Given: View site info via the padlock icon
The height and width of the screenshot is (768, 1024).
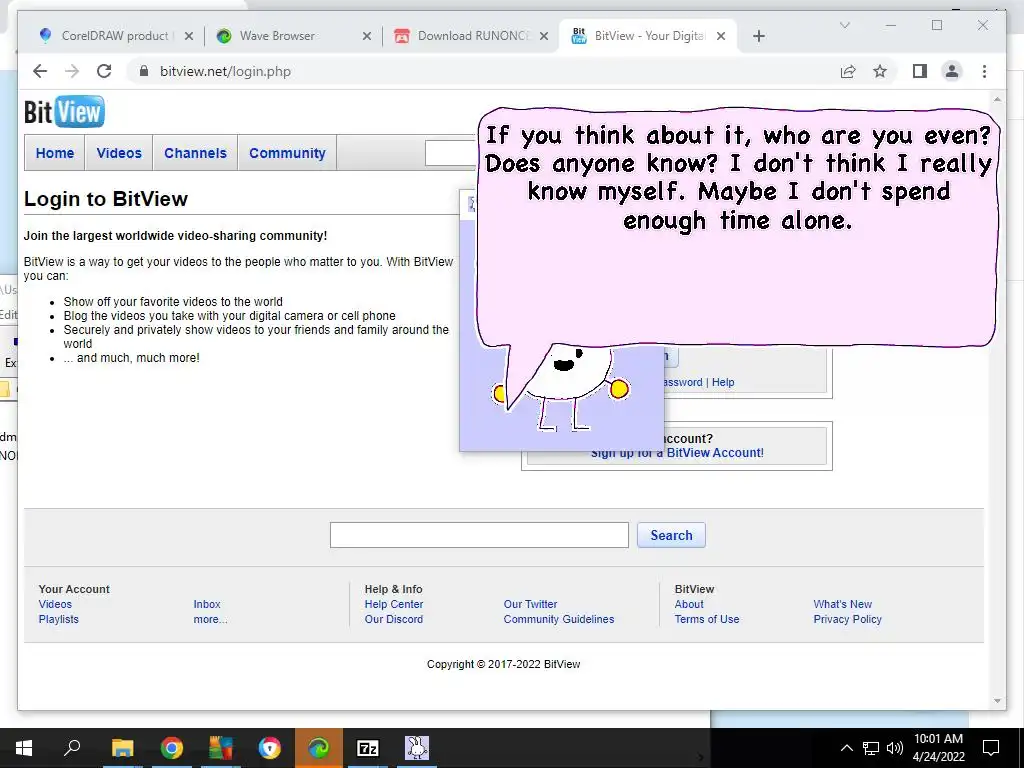Looking at the screenshot, I should (144, 71).
